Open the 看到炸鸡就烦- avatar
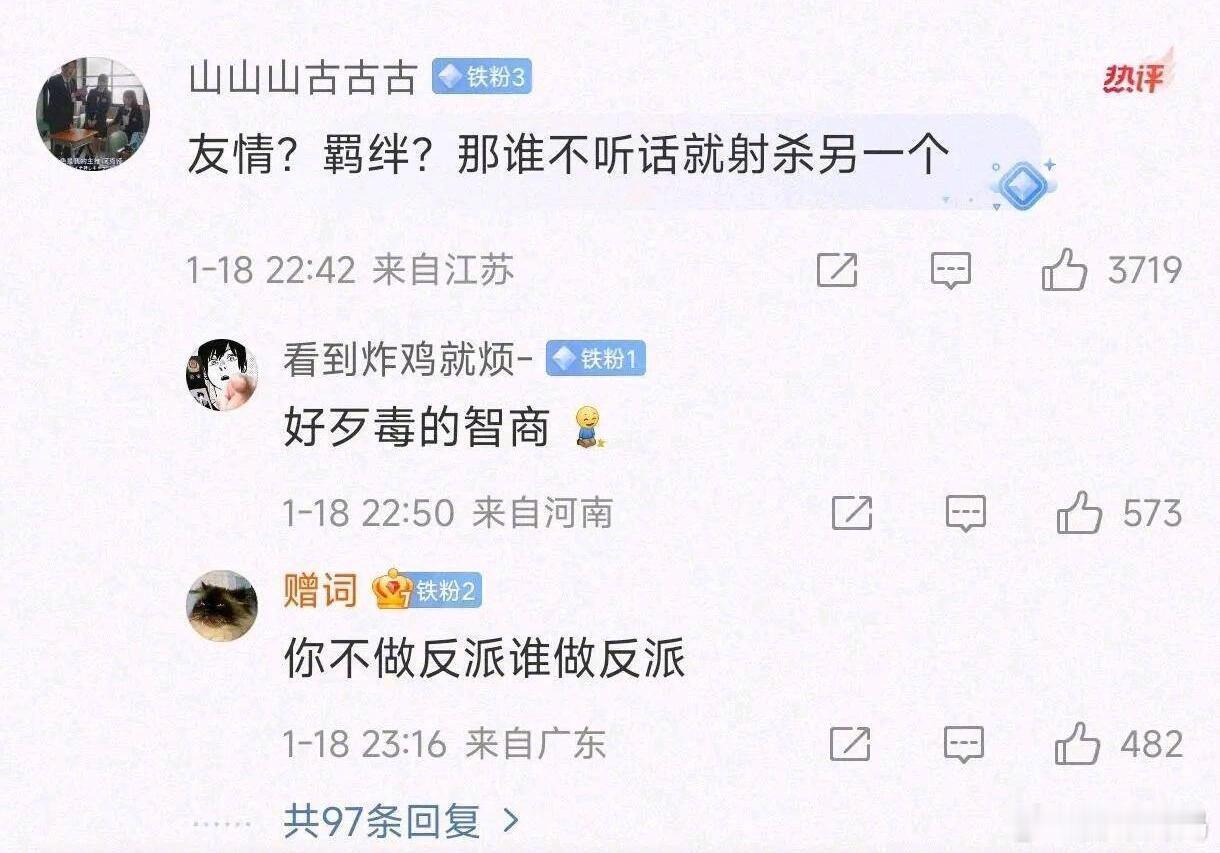The image size is (1220, 853). (222, 374)
